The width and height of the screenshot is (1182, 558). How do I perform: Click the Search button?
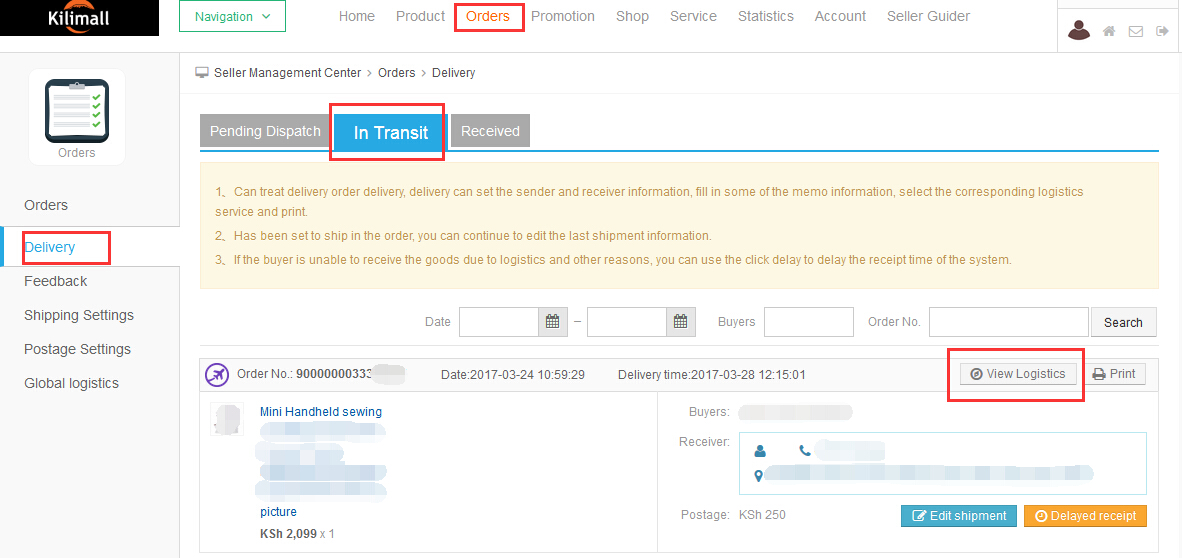pyautogui.click(x=1123, y=322)
